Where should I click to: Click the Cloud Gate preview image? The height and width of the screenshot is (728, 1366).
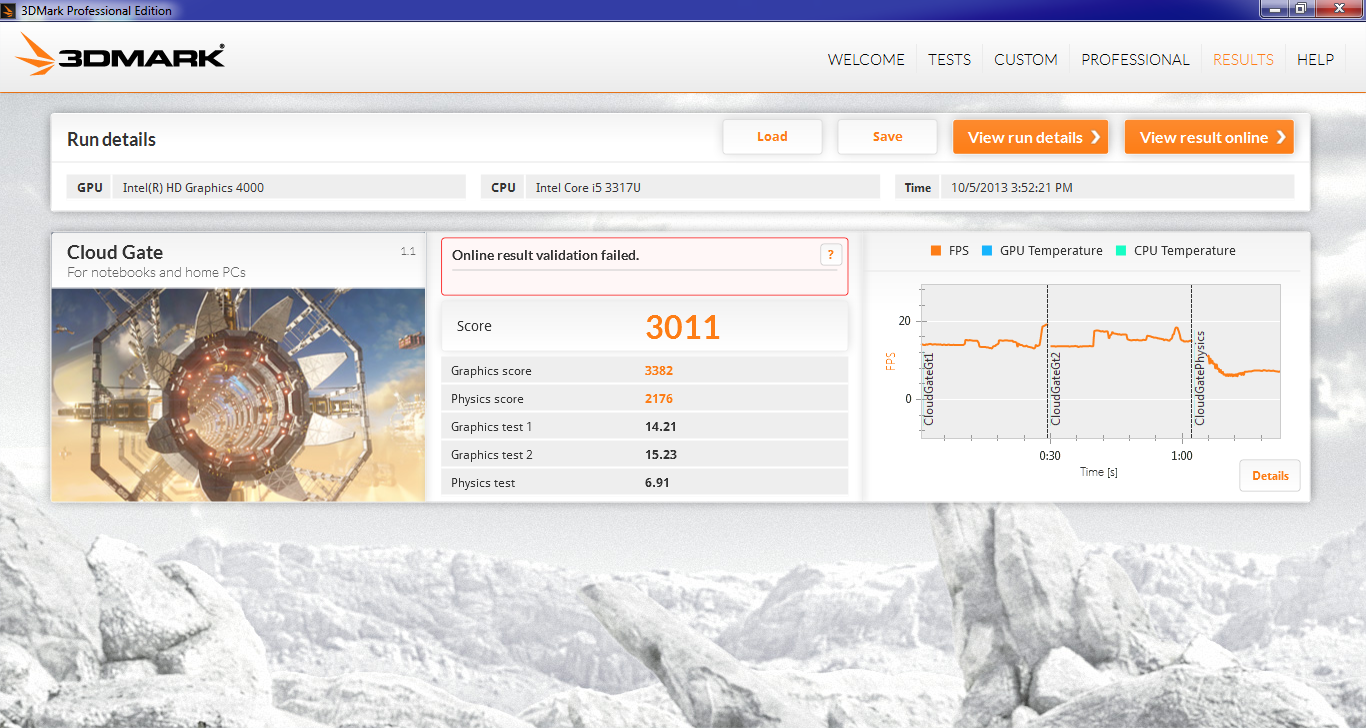(239, 395)
